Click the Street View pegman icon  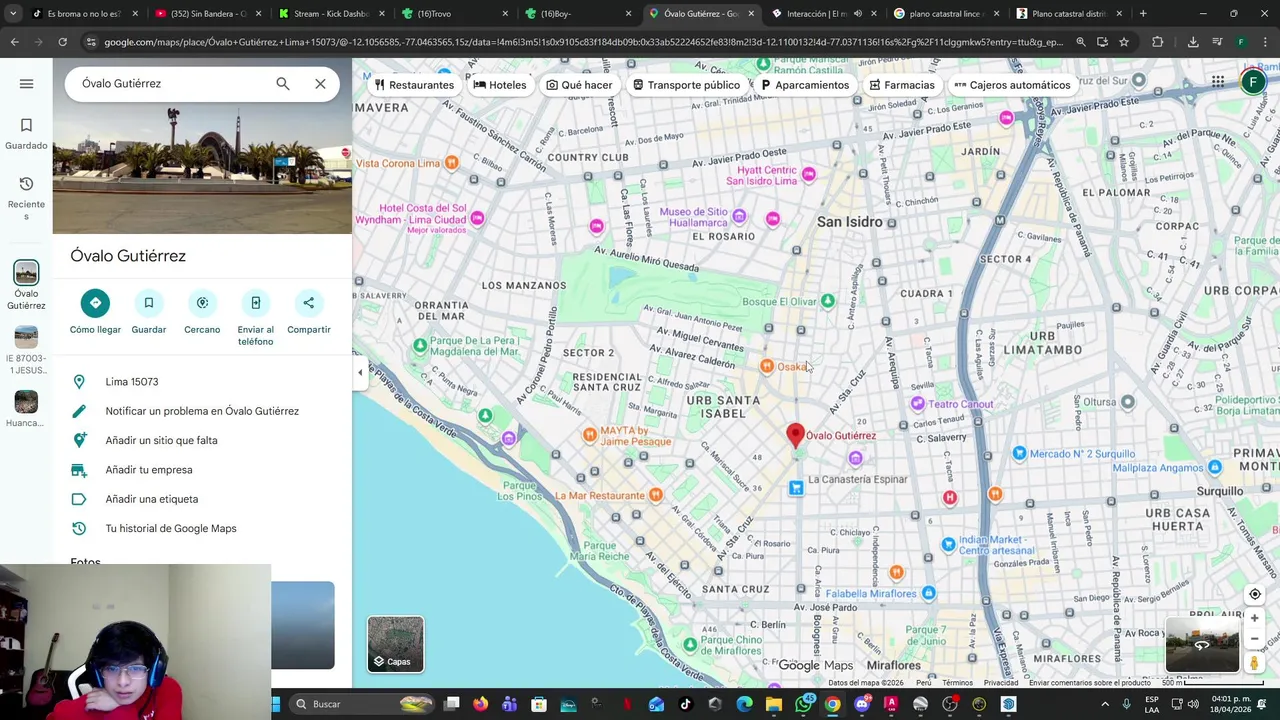click(x=1254, y=663)
